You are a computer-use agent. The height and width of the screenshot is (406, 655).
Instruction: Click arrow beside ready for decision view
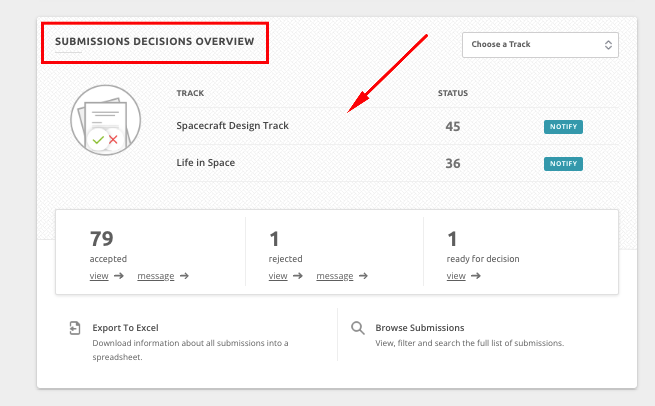click(475, 276)
